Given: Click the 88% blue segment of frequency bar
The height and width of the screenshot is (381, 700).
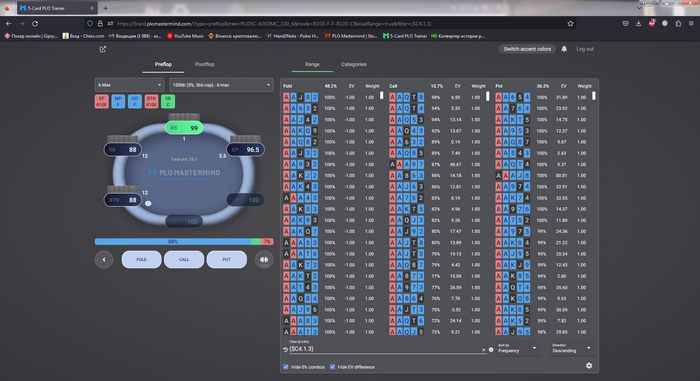Looking at the screenshot, I should point(173,242).
